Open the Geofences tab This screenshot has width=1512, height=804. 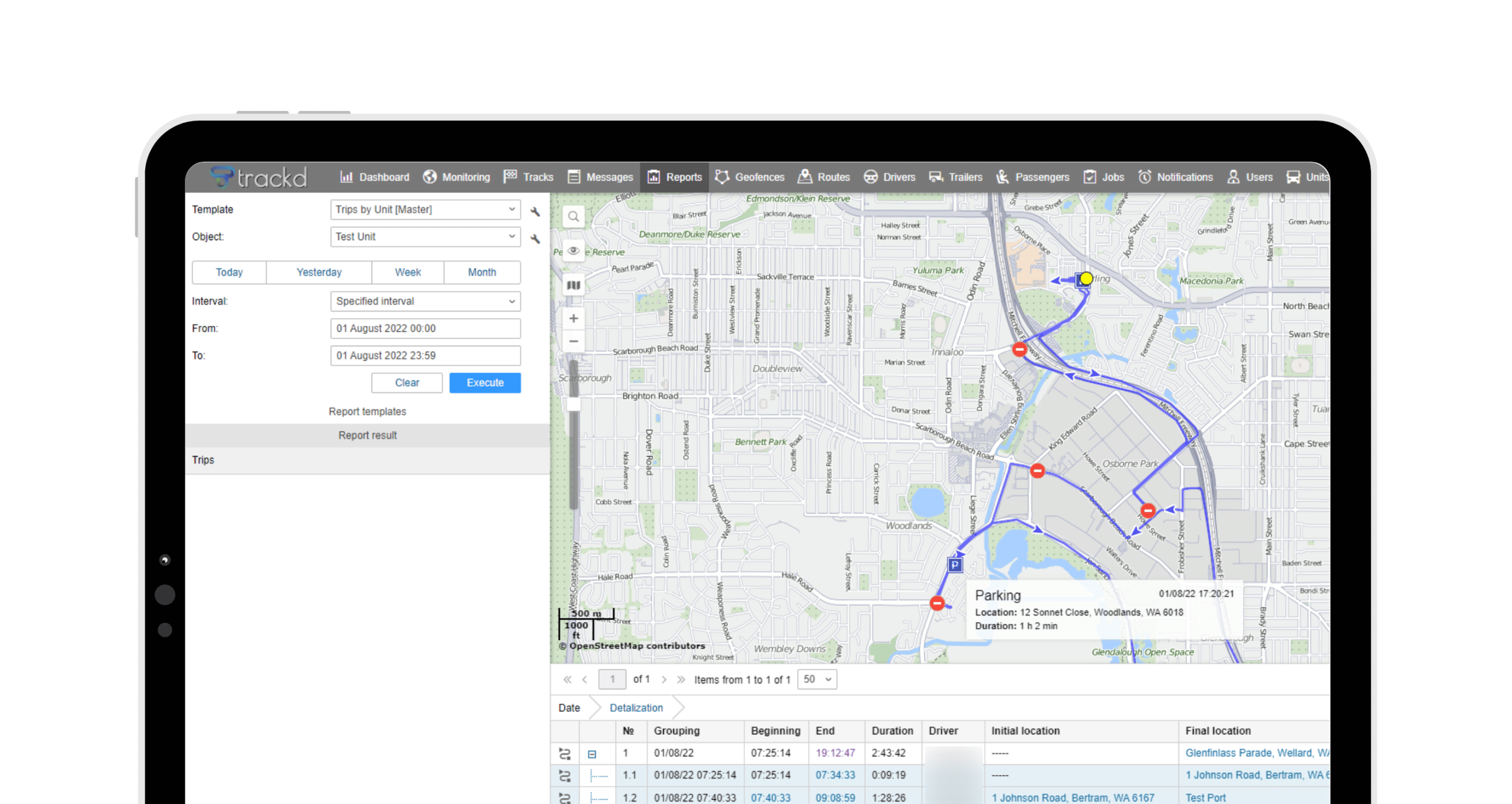click(x=750, y=177)
